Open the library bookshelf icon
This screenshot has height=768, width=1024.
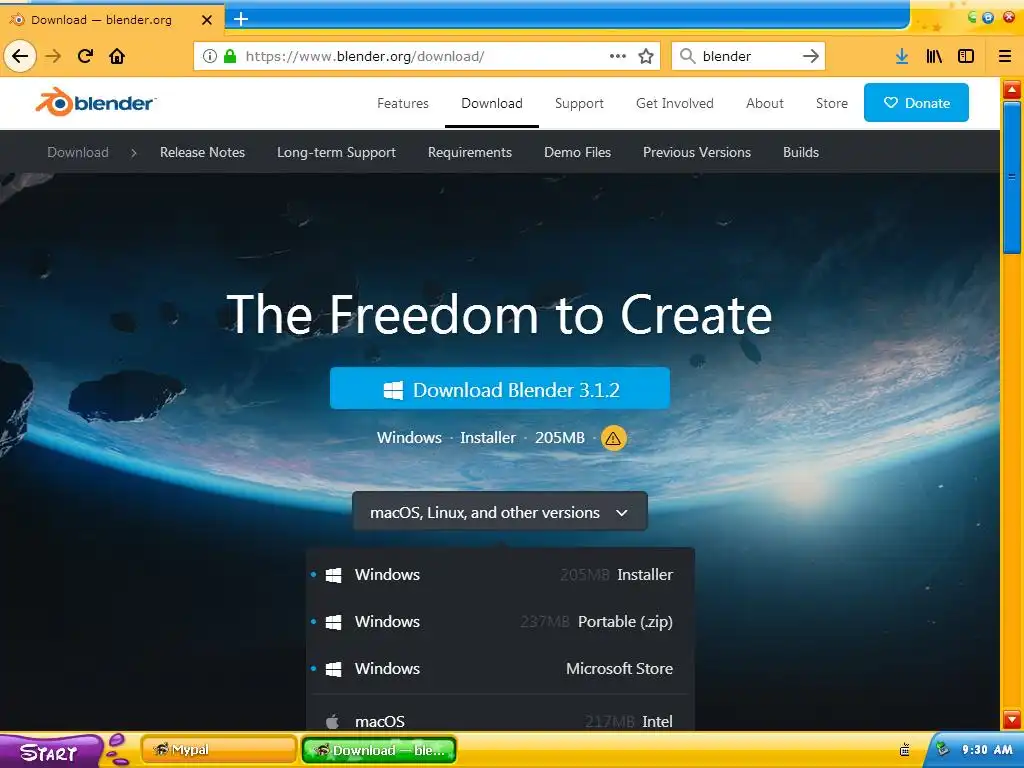[x=934, y=56]
